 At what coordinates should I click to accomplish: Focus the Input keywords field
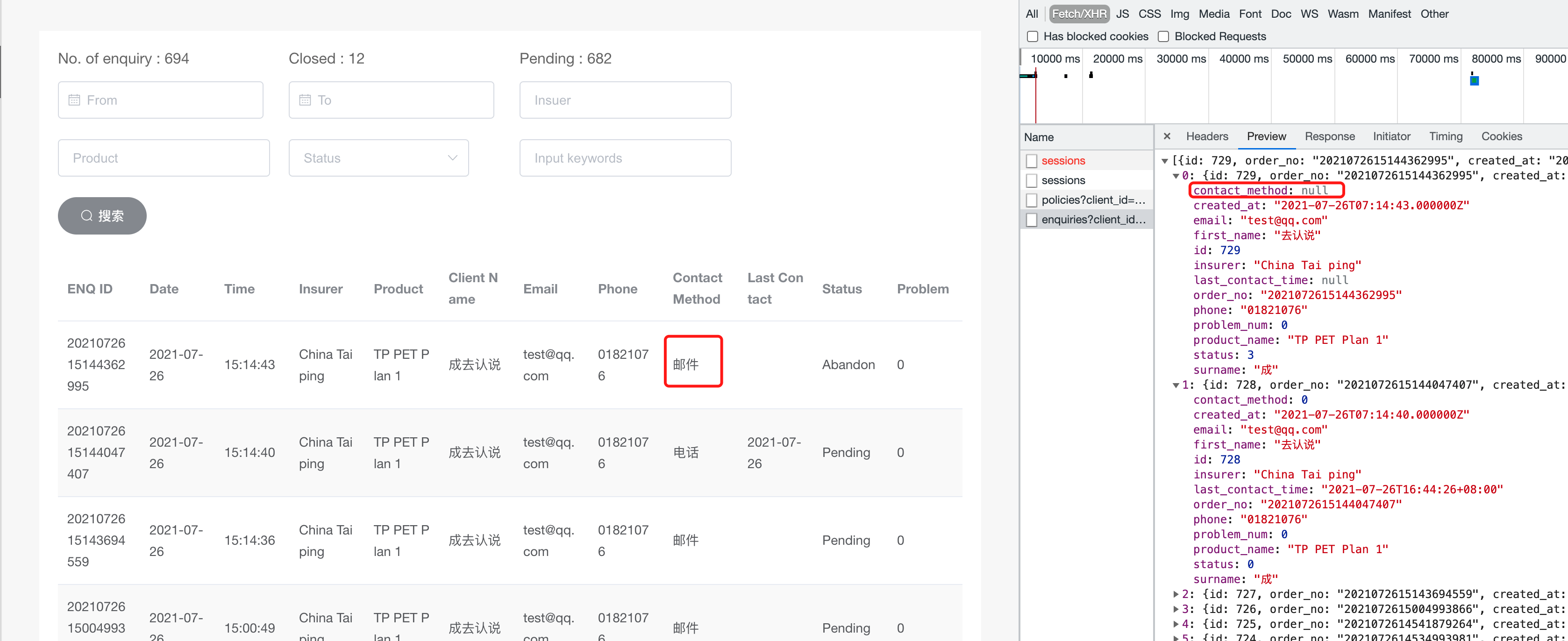pyautogui.click(x=625, y=157)
